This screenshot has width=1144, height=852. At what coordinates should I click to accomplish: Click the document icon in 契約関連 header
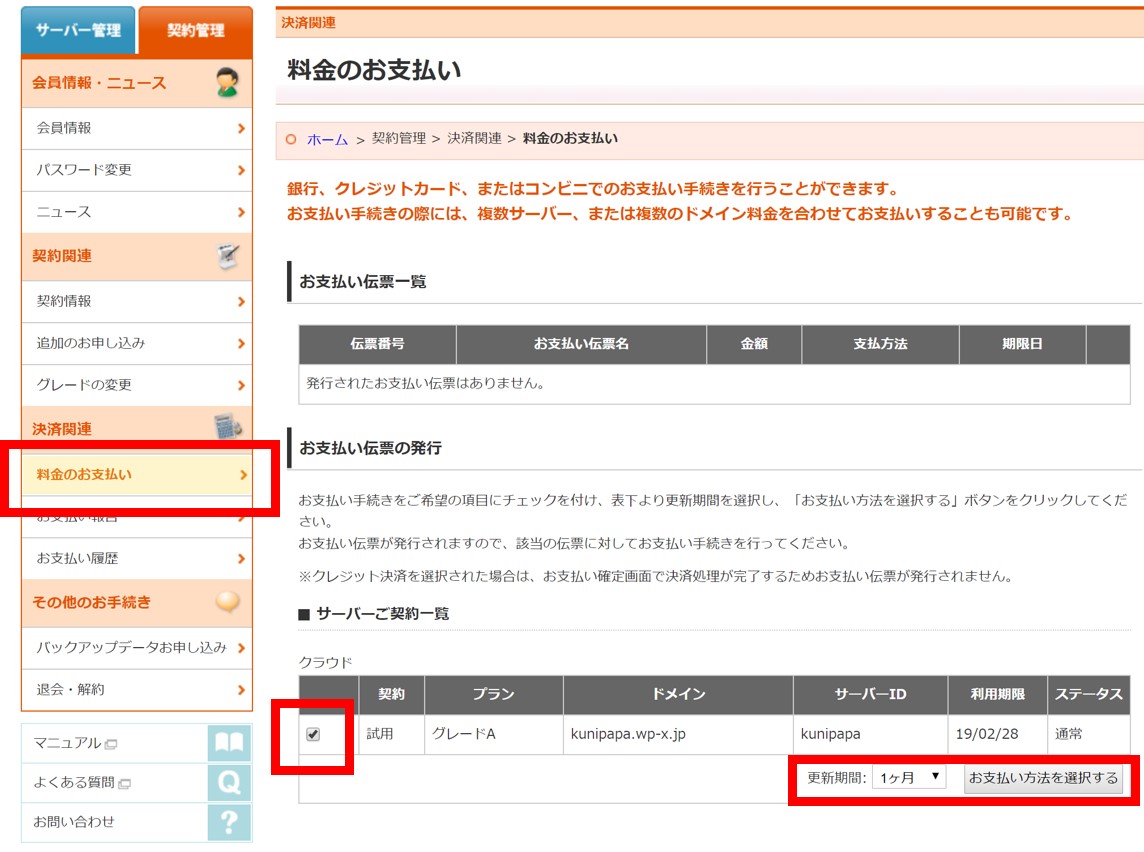[x=228, y=256]
